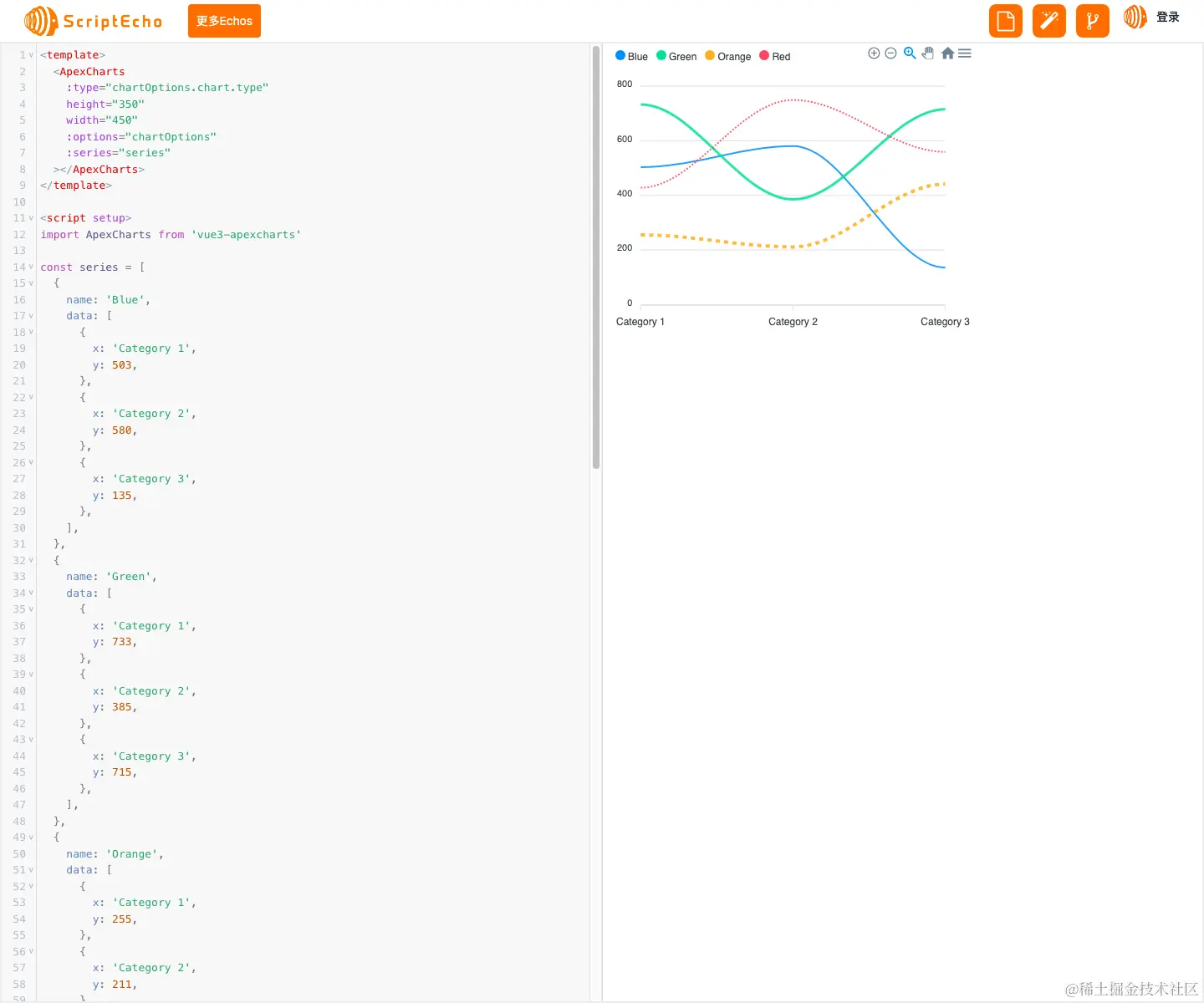Click the height="350" attribute in code
1204x1003 pixels.
click(105, 104)
